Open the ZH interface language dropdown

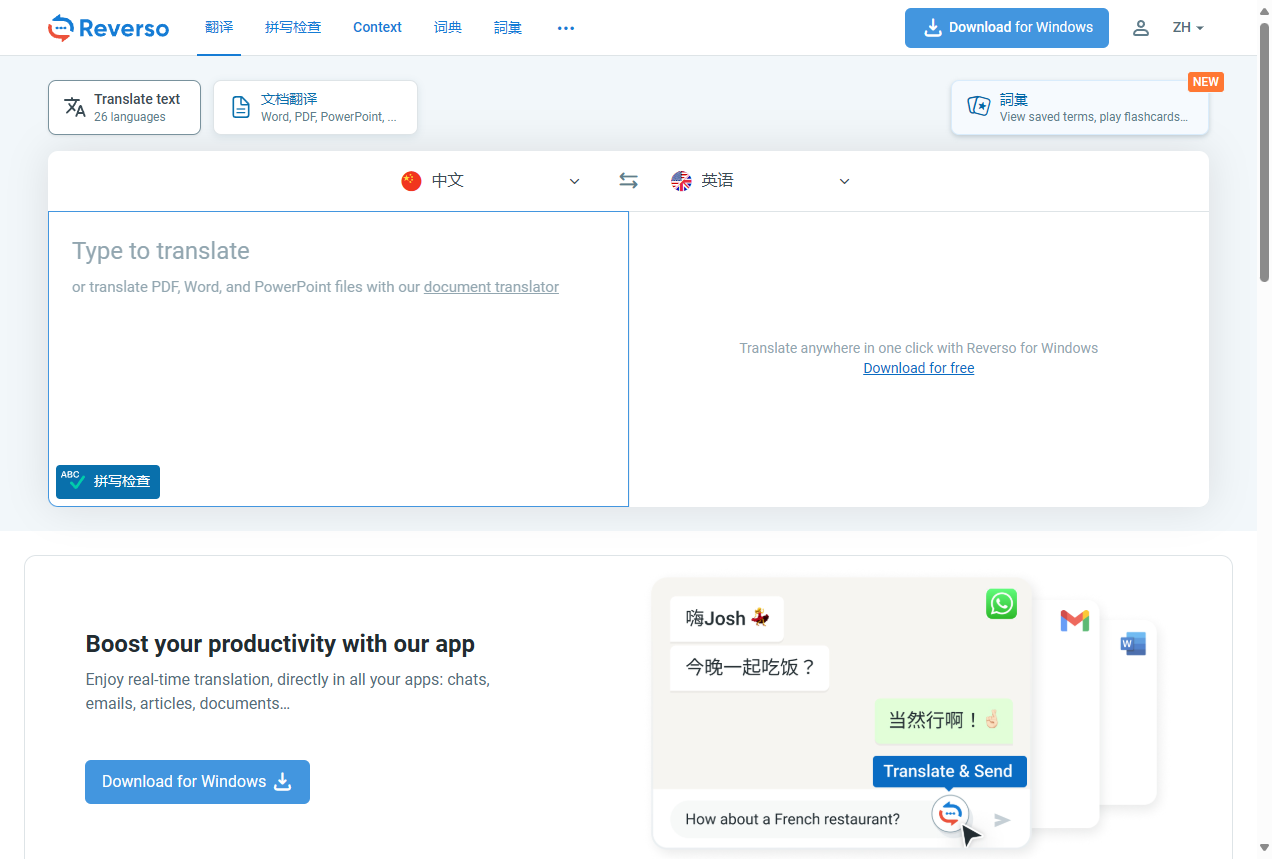pyautogui.click(x=1188, y=28)
